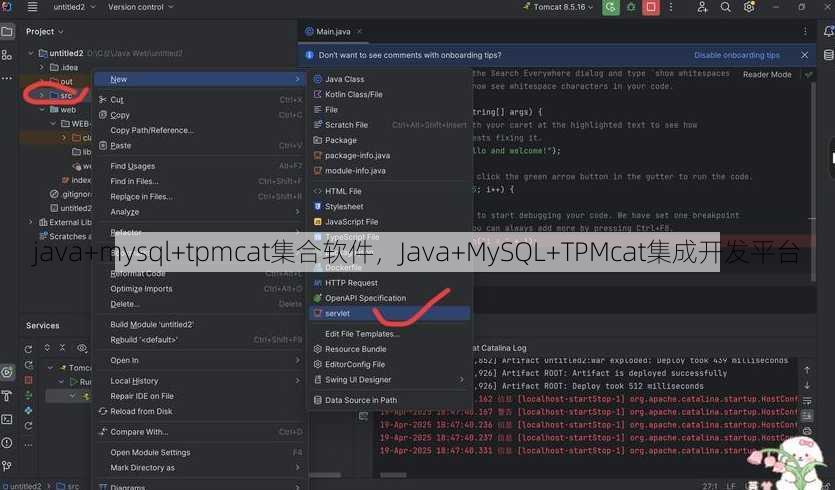Collapse the untitled2 root tree node
This screenshot has width=835, height=490.
[31, 53]
